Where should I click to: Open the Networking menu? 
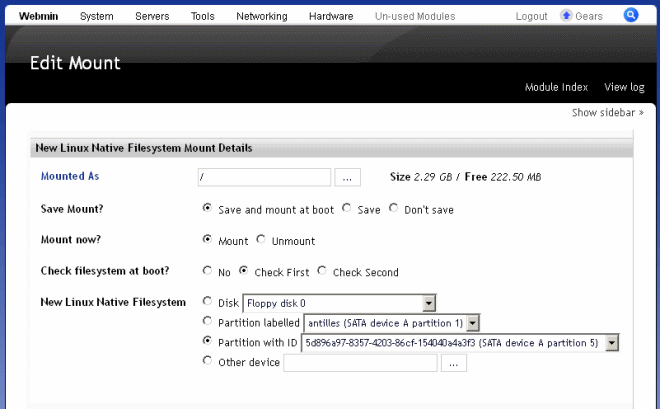click(x=262, y=16)
